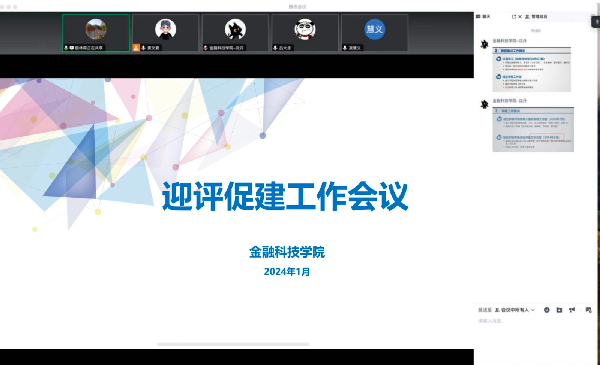
Task: Select the blue 慧义 avatar participant tile
Action: pos(375,33)
